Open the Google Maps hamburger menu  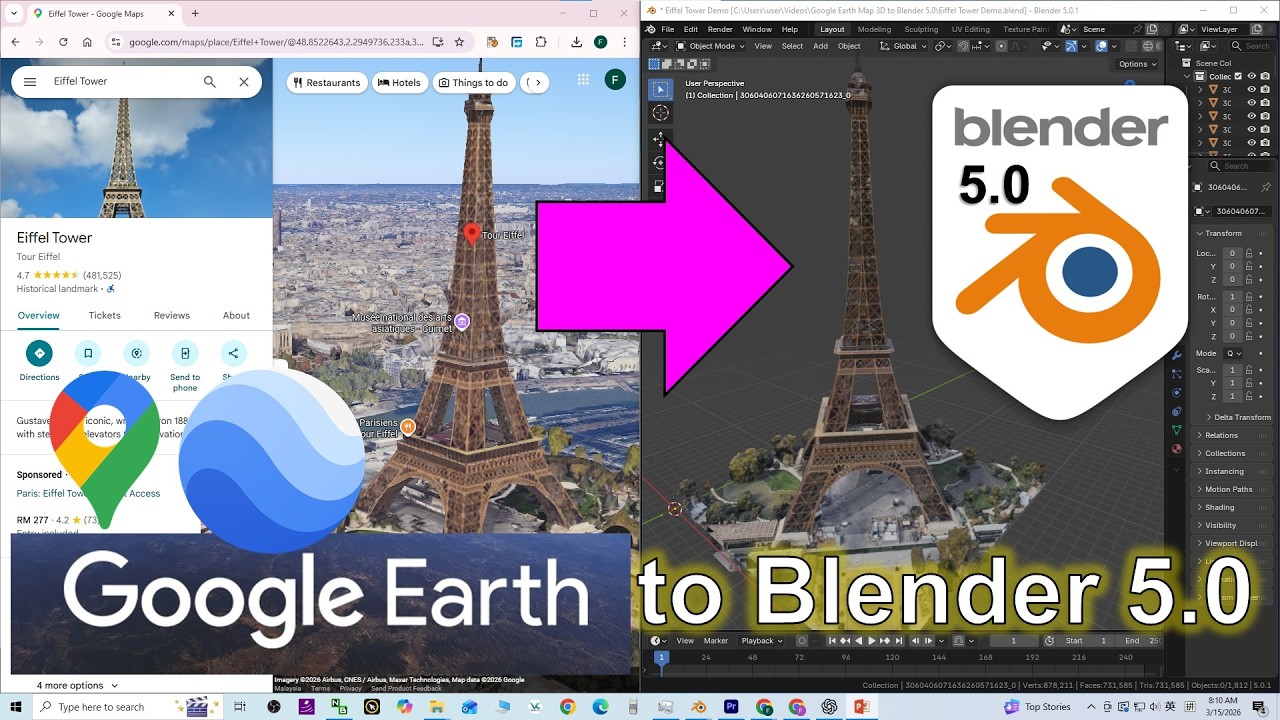click(30, 82)
